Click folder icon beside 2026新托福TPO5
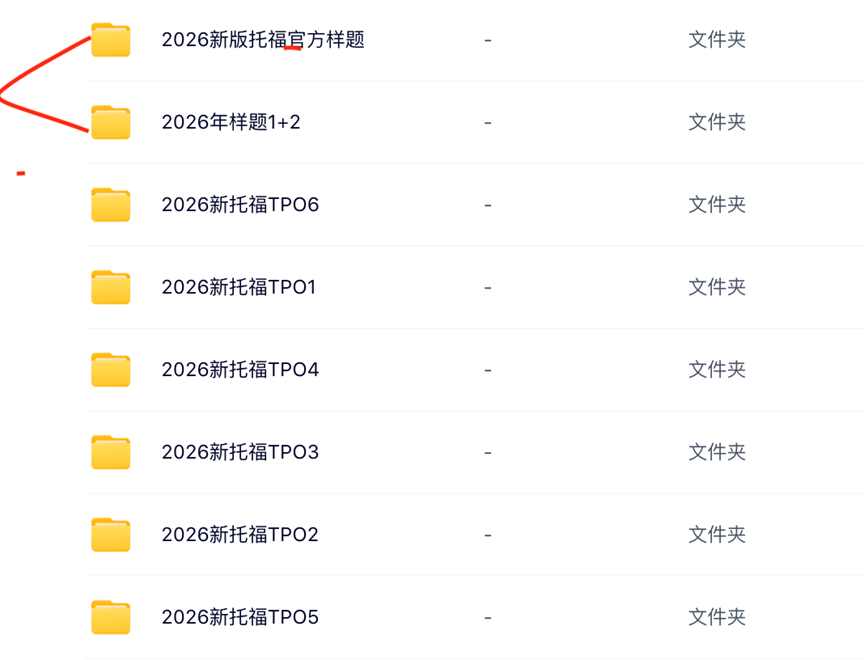Image resolution: width=864 pixels, height=660 pixels. [111, 617]
